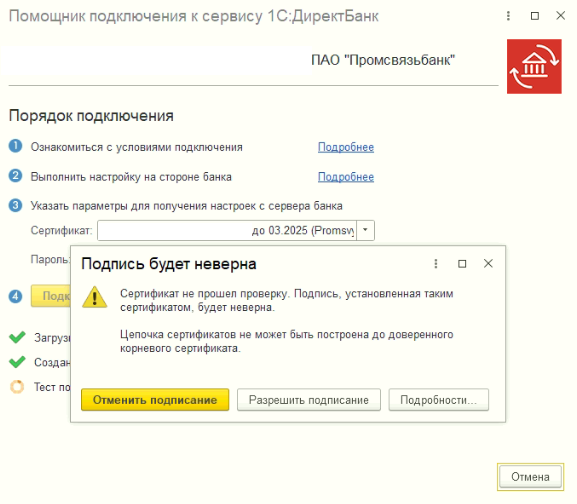Click the second green checkmark status icon

click(17, 362)
